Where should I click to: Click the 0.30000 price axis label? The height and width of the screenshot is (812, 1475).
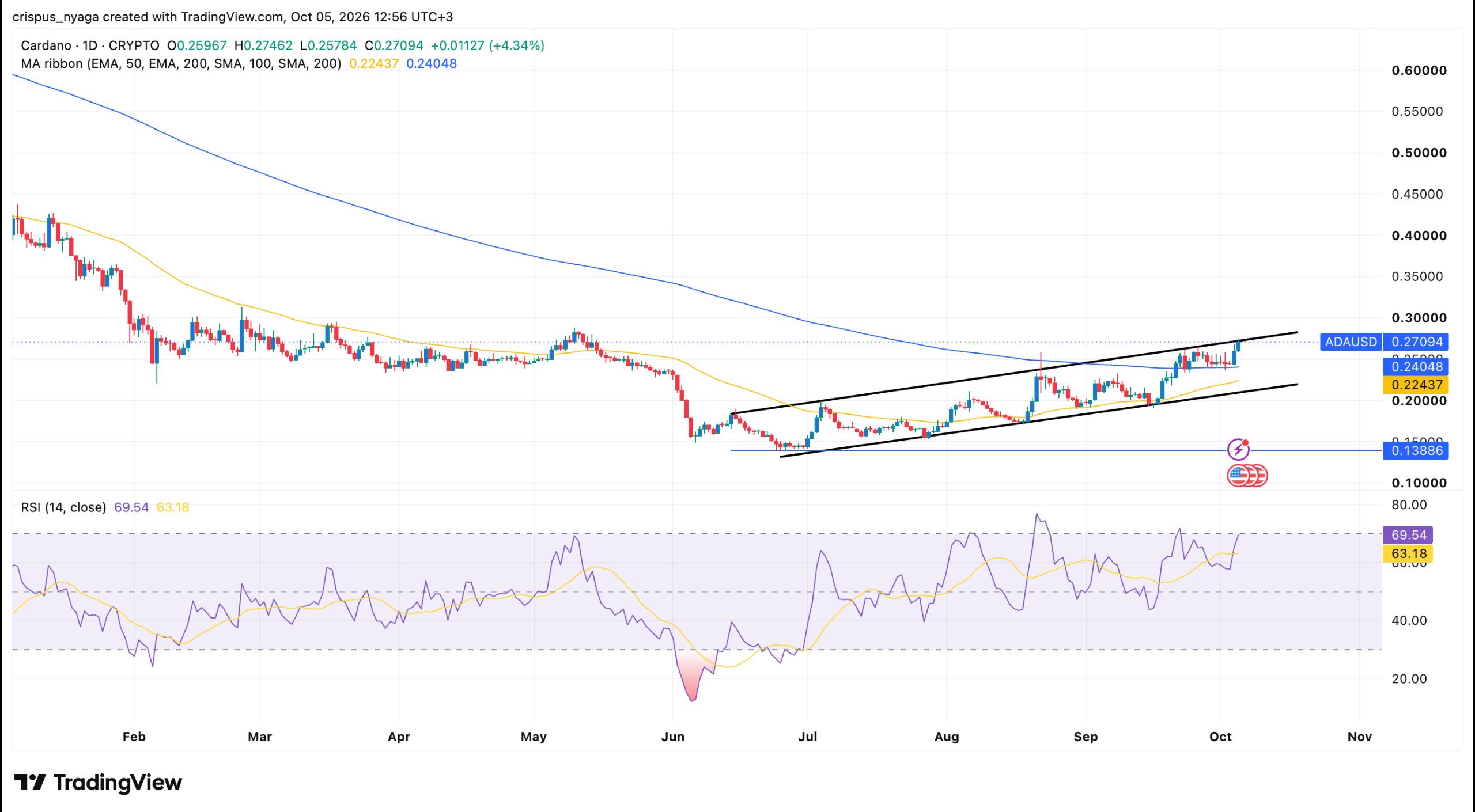pyautogui.click(x=1419, y=318)
